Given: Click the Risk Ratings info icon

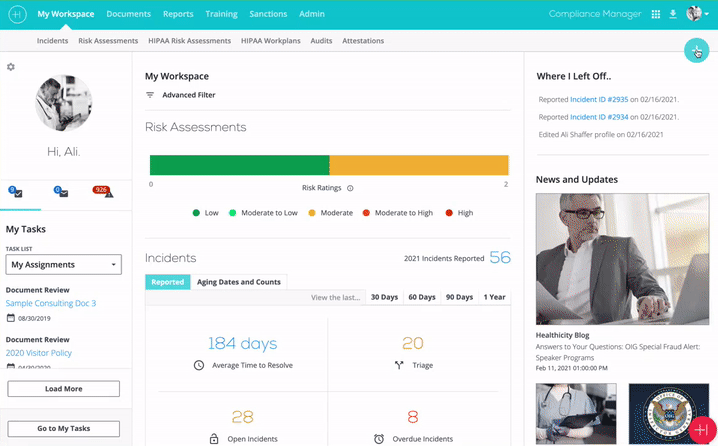Looking at the screenshot, I should click(x=350, y=188).
